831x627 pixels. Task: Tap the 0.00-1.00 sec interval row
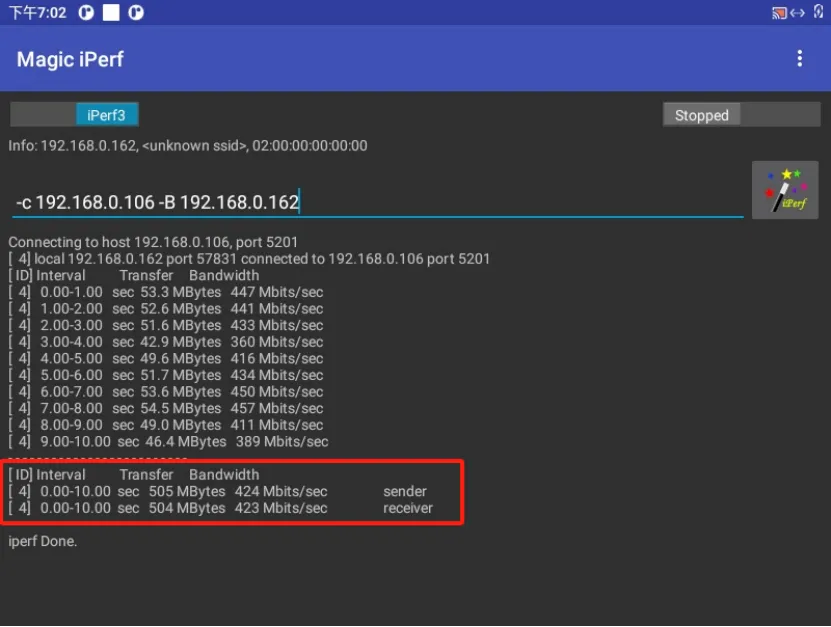point(166,292)
